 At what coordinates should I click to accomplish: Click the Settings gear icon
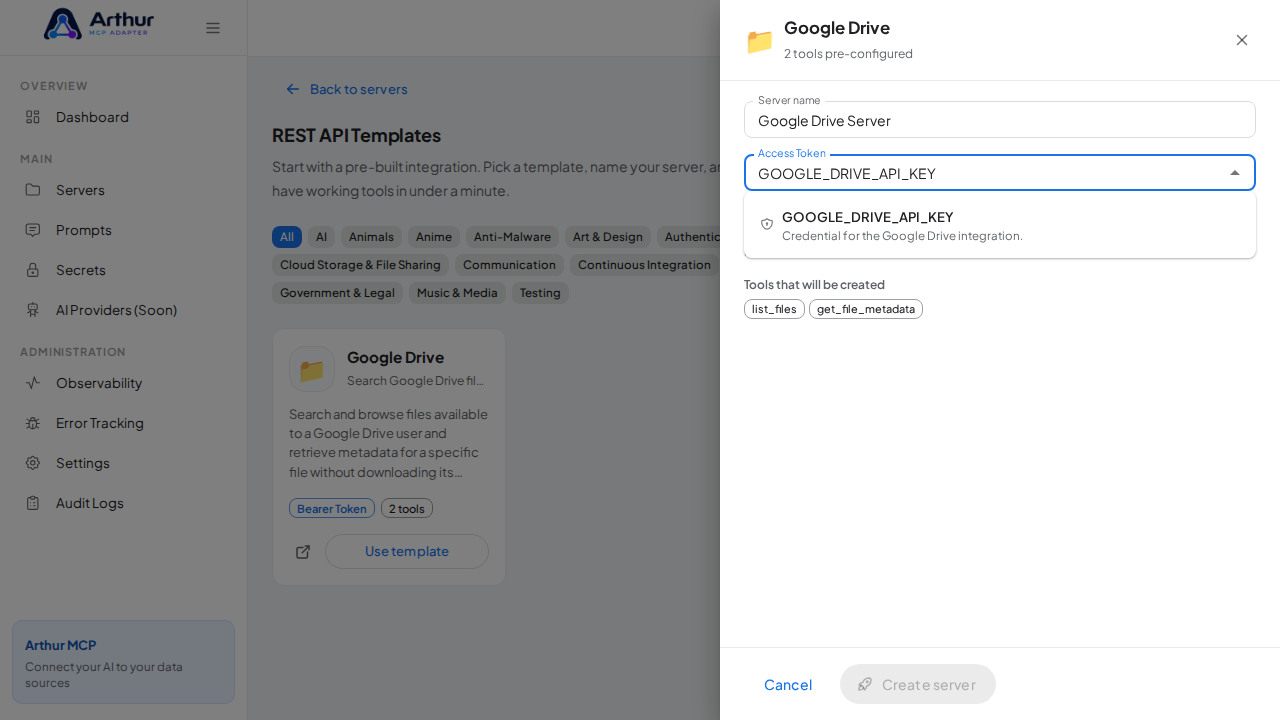pos(33,463)
